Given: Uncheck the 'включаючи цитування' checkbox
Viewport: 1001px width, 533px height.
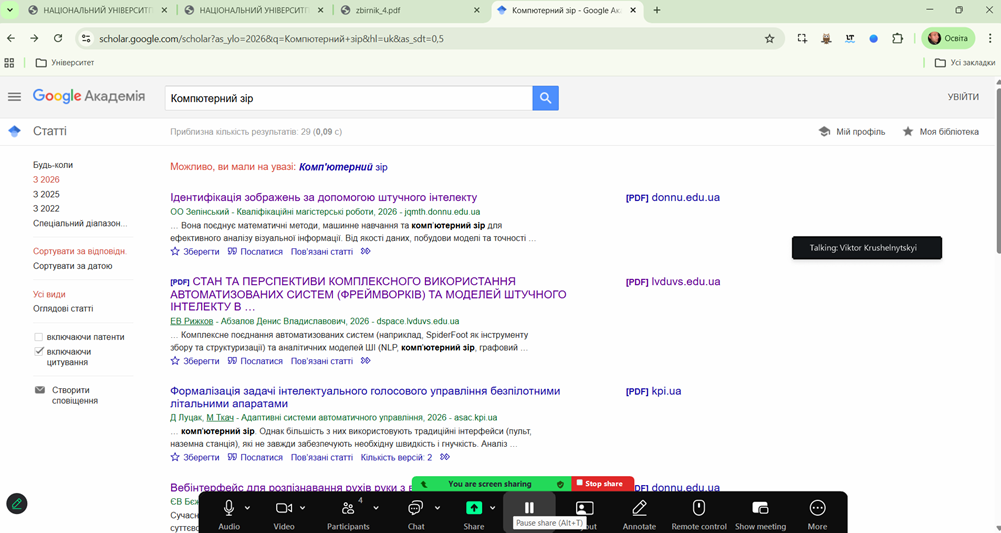Looking at the screenshot, I should [39, 352].
